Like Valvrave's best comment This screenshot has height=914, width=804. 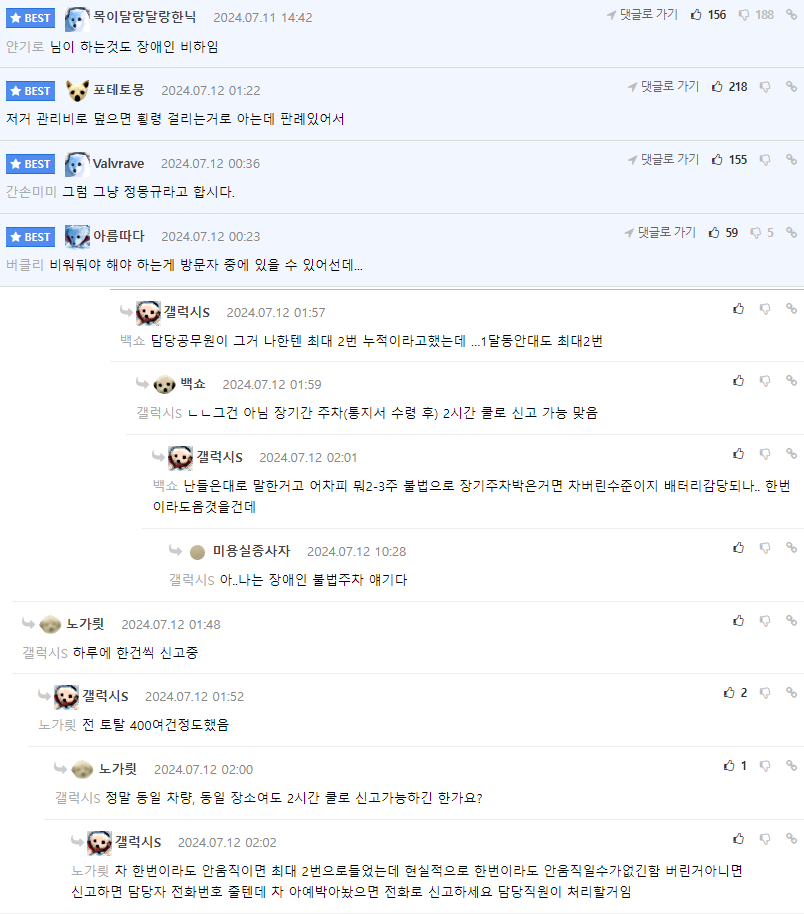717,160
